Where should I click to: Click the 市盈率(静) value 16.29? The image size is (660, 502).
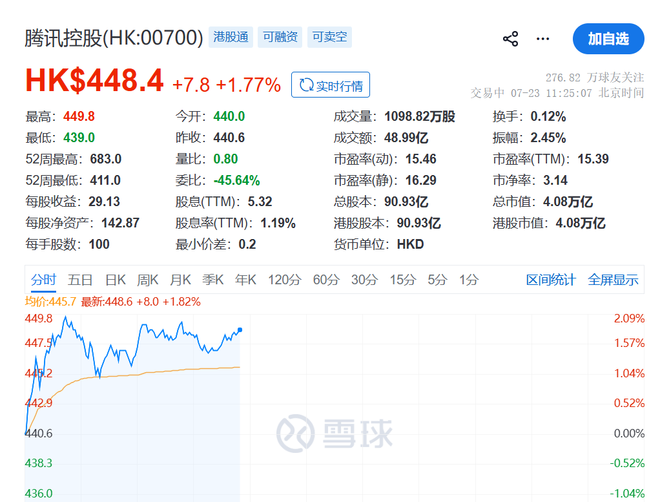click(421, 181)
